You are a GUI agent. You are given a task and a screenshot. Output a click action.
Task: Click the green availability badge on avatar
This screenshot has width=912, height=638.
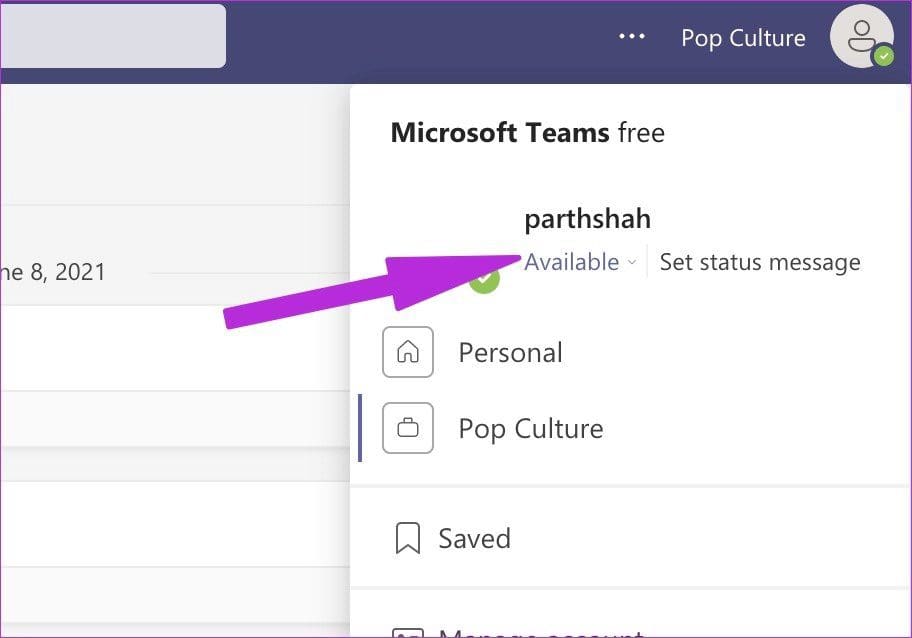click(884, 56)
